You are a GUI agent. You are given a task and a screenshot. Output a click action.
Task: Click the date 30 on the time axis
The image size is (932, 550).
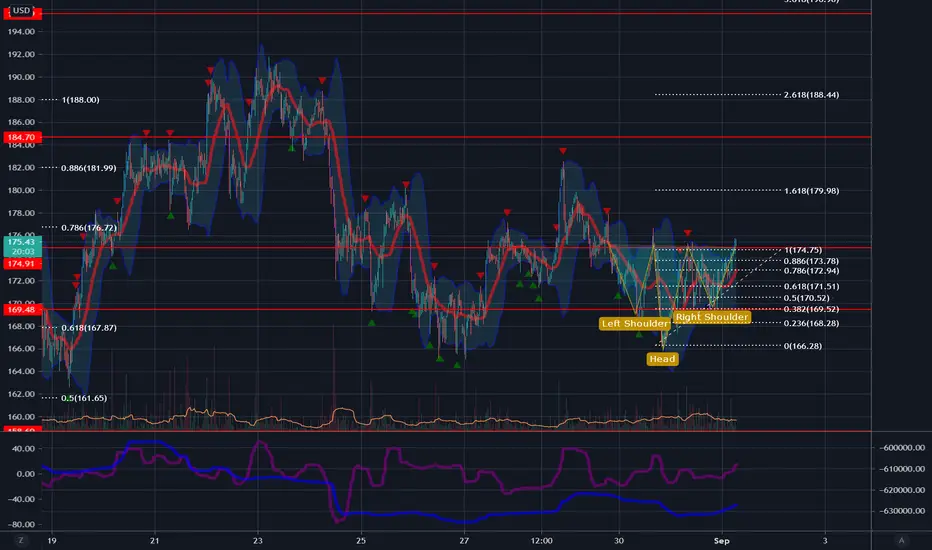click(x=619, y=540)
